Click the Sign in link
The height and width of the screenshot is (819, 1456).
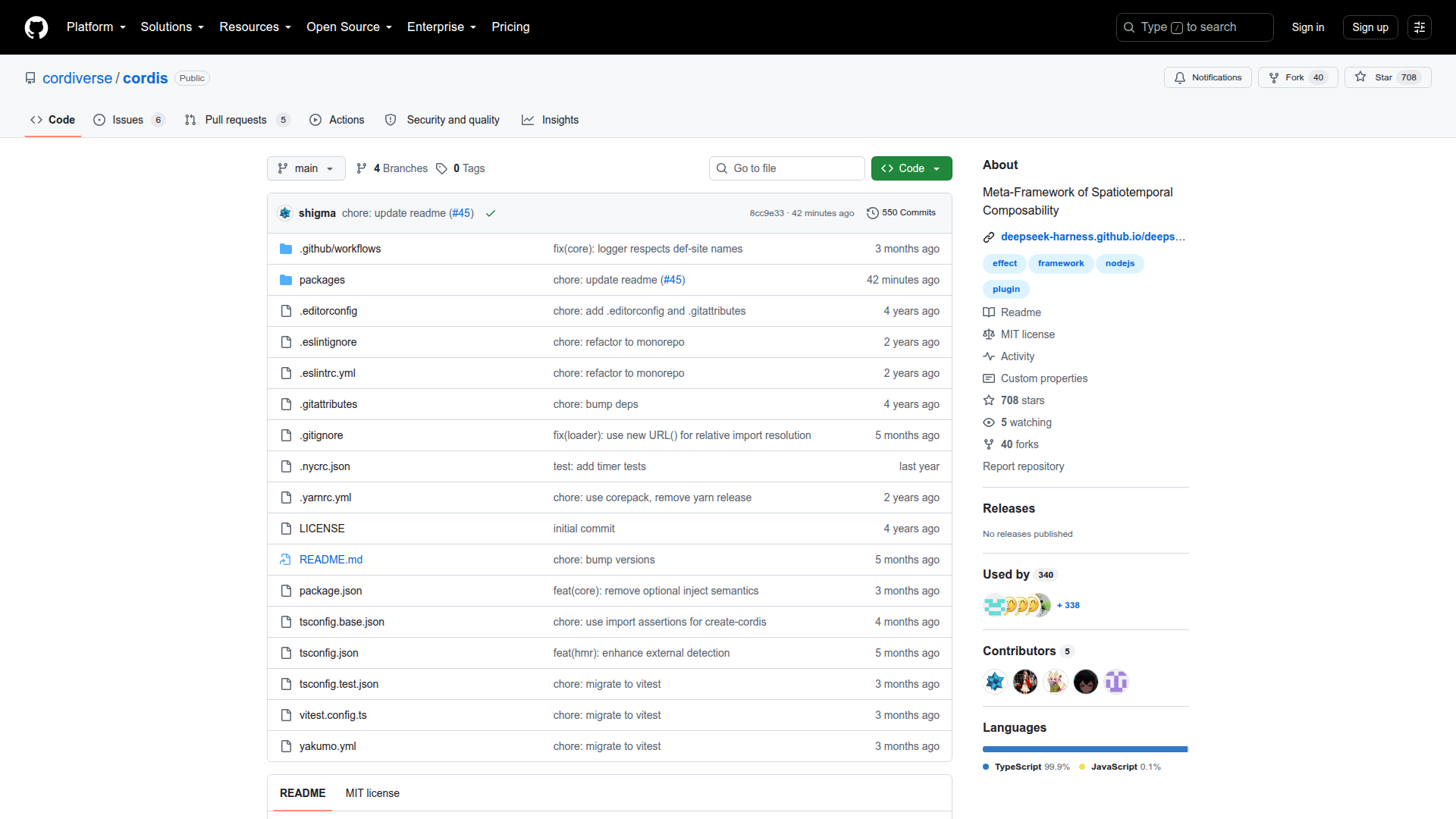pos(1307,27)
